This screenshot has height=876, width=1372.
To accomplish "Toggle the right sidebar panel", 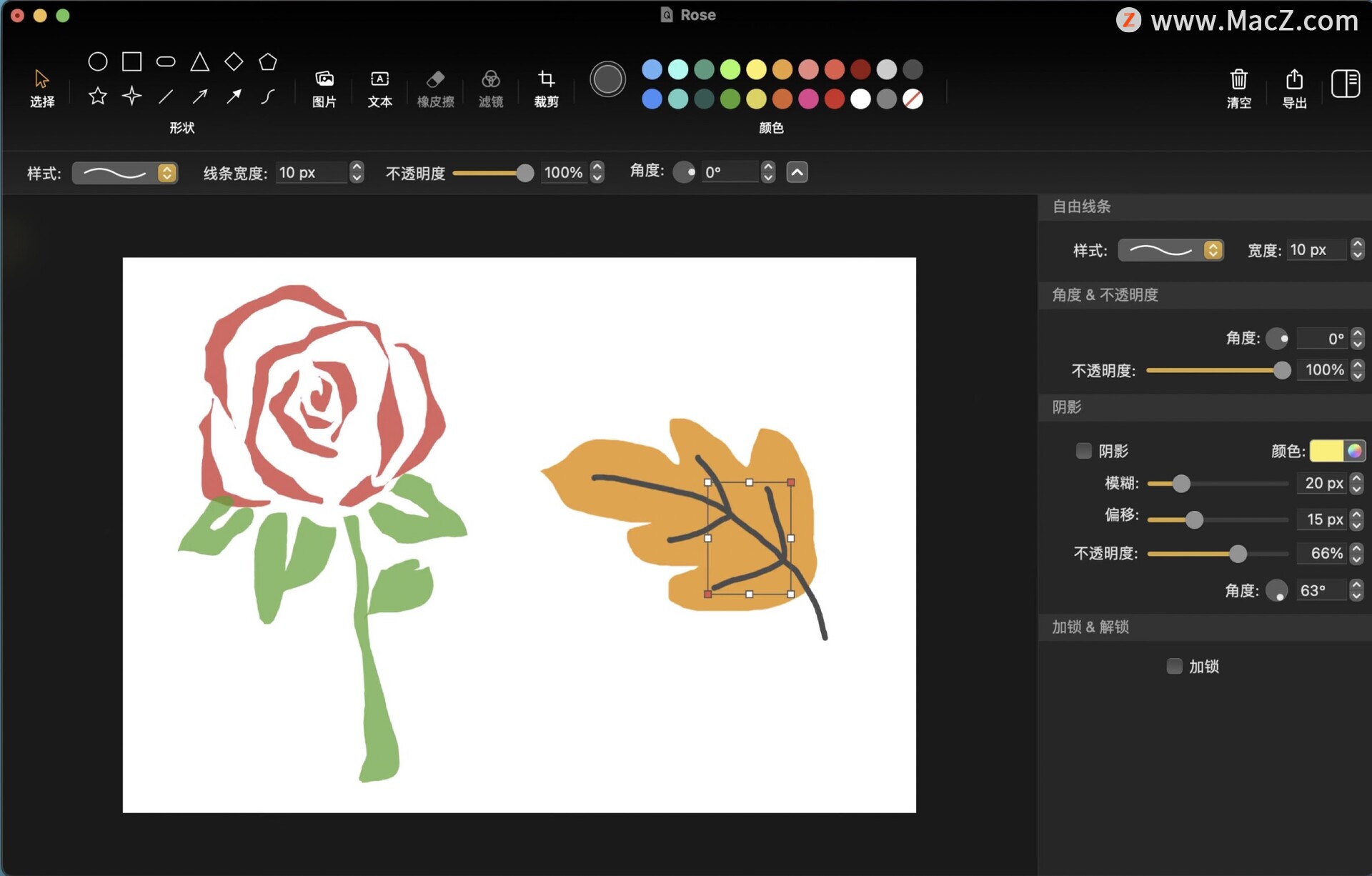I will pos(1346,84).
